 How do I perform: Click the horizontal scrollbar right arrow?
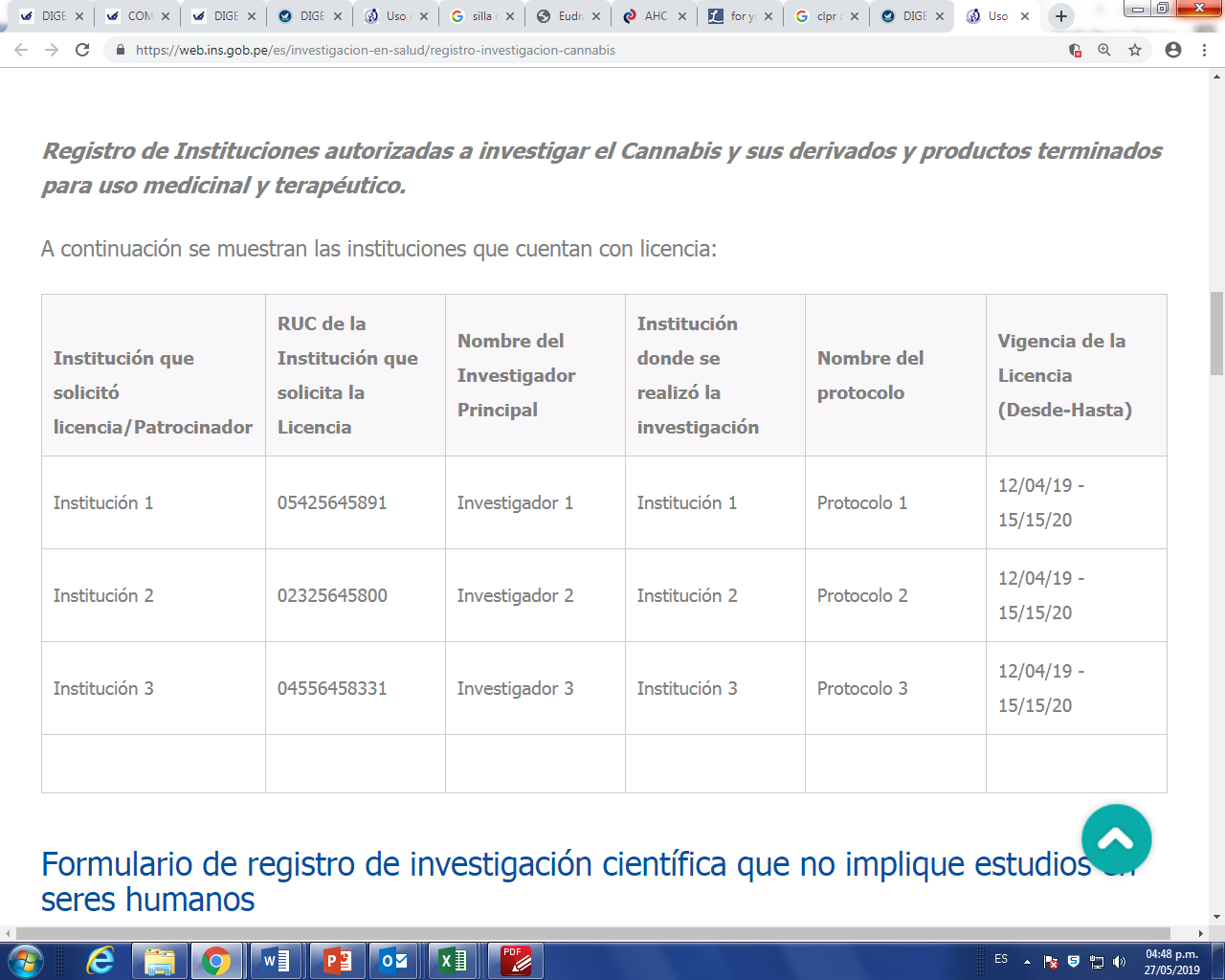(x=1201, y=933)
